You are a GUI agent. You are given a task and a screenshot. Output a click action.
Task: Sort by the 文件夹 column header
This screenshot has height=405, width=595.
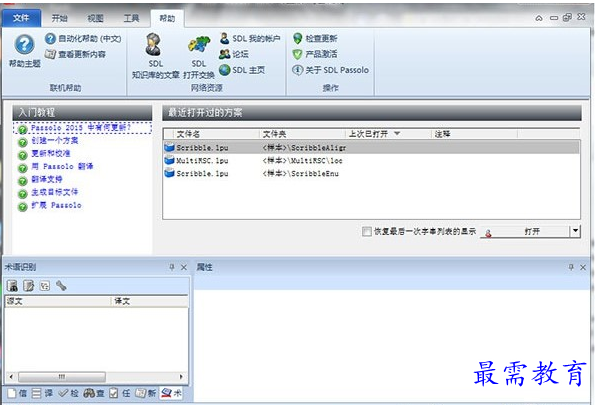(x=302, y=134)
